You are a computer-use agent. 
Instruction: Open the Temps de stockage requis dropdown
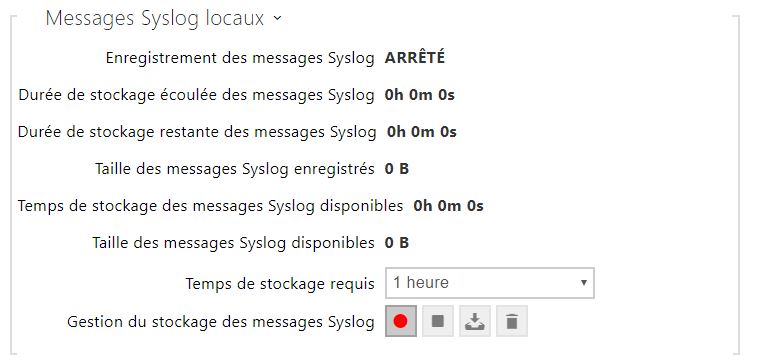490,283
